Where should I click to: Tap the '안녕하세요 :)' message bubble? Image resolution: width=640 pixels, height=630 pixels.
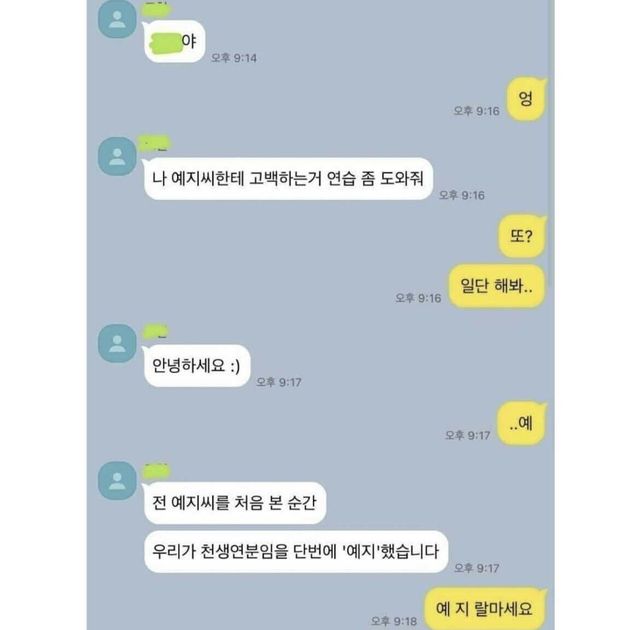click(x=197, y=366)
